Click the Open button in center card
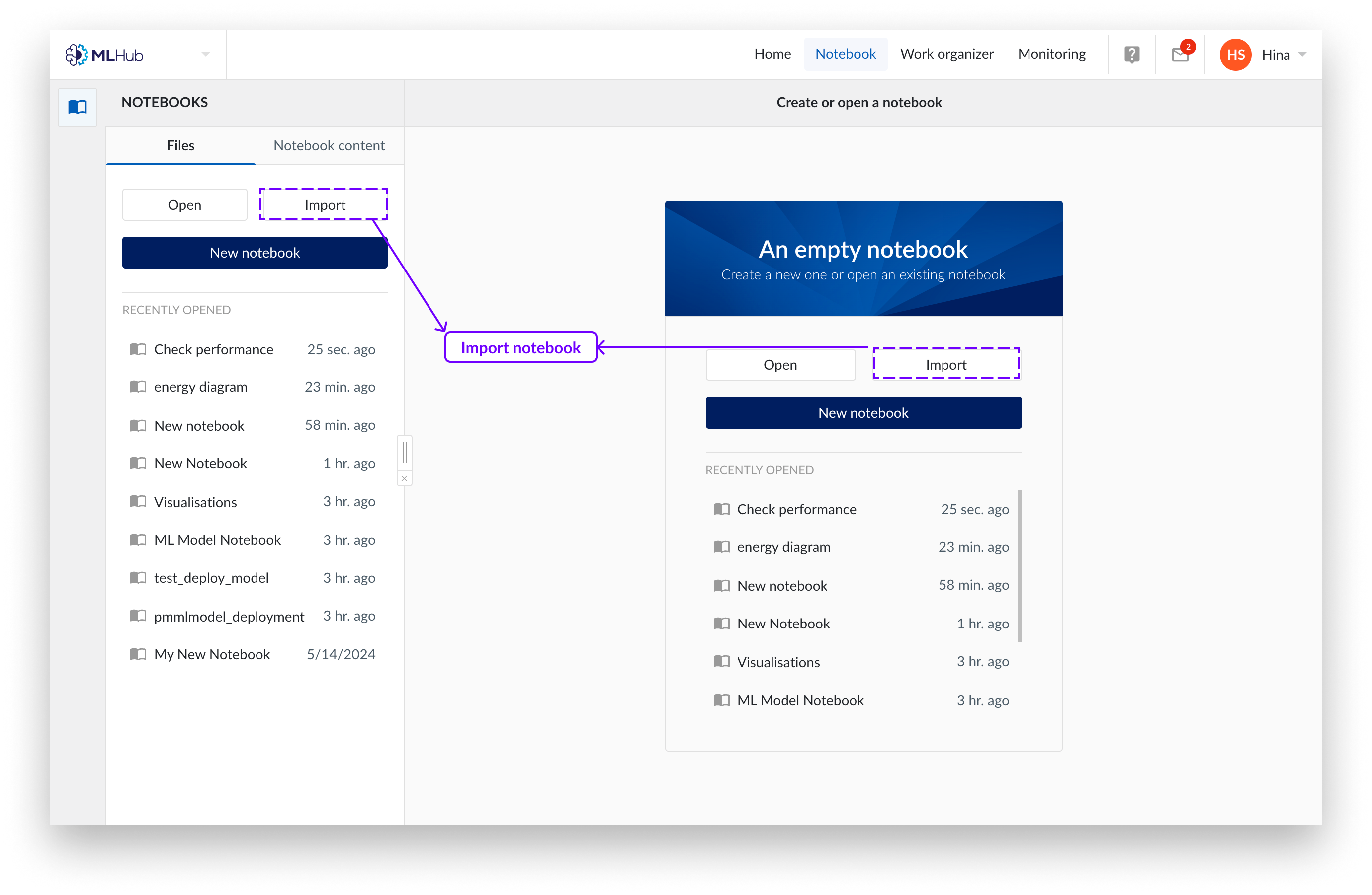 coord(780,365)
